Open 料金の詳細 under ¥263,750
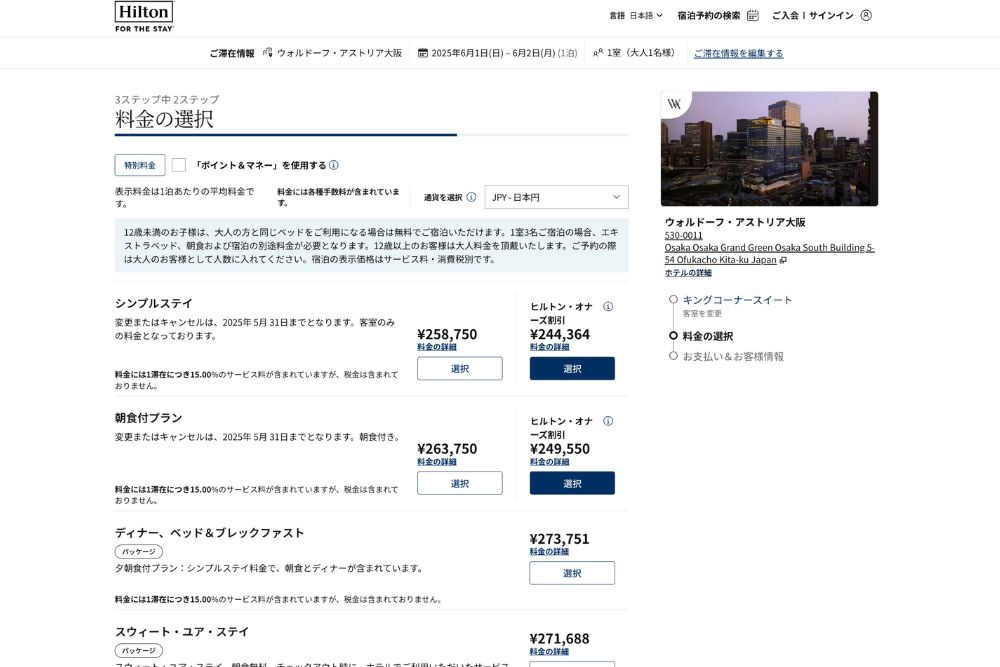This screenshot has height=667, width=1000. (437, 462)
